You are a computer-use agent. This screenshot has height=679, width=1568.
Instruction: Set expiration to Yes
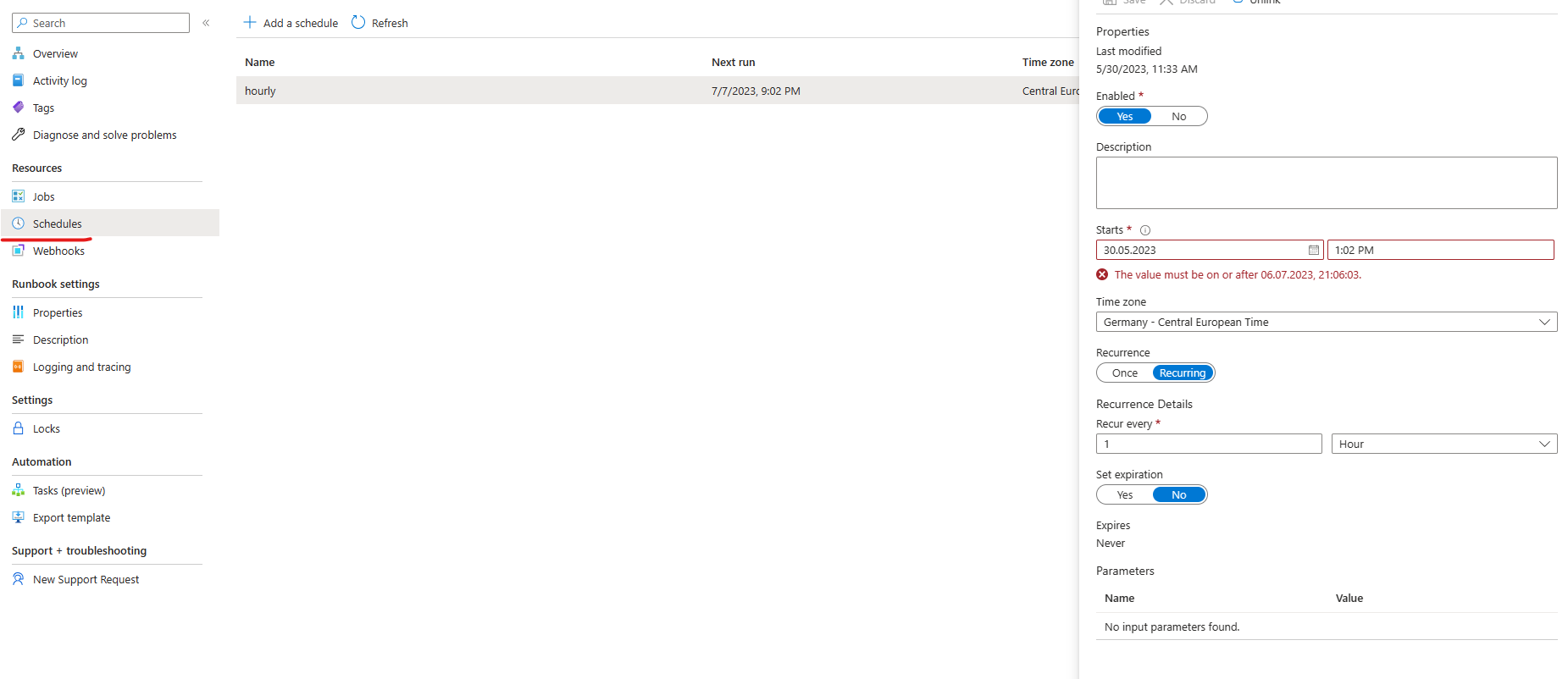(x=1125, y=494)
